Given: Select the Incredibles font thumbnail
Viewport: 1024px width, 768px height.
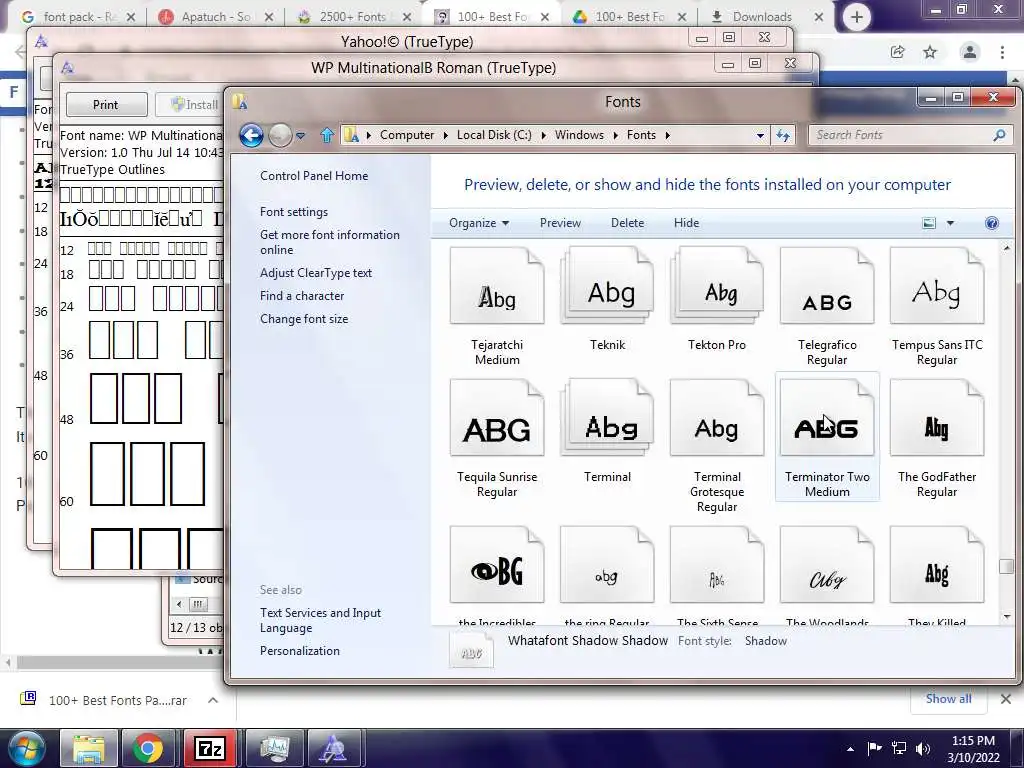Looking at the screenshot, I should click(497, 565).
